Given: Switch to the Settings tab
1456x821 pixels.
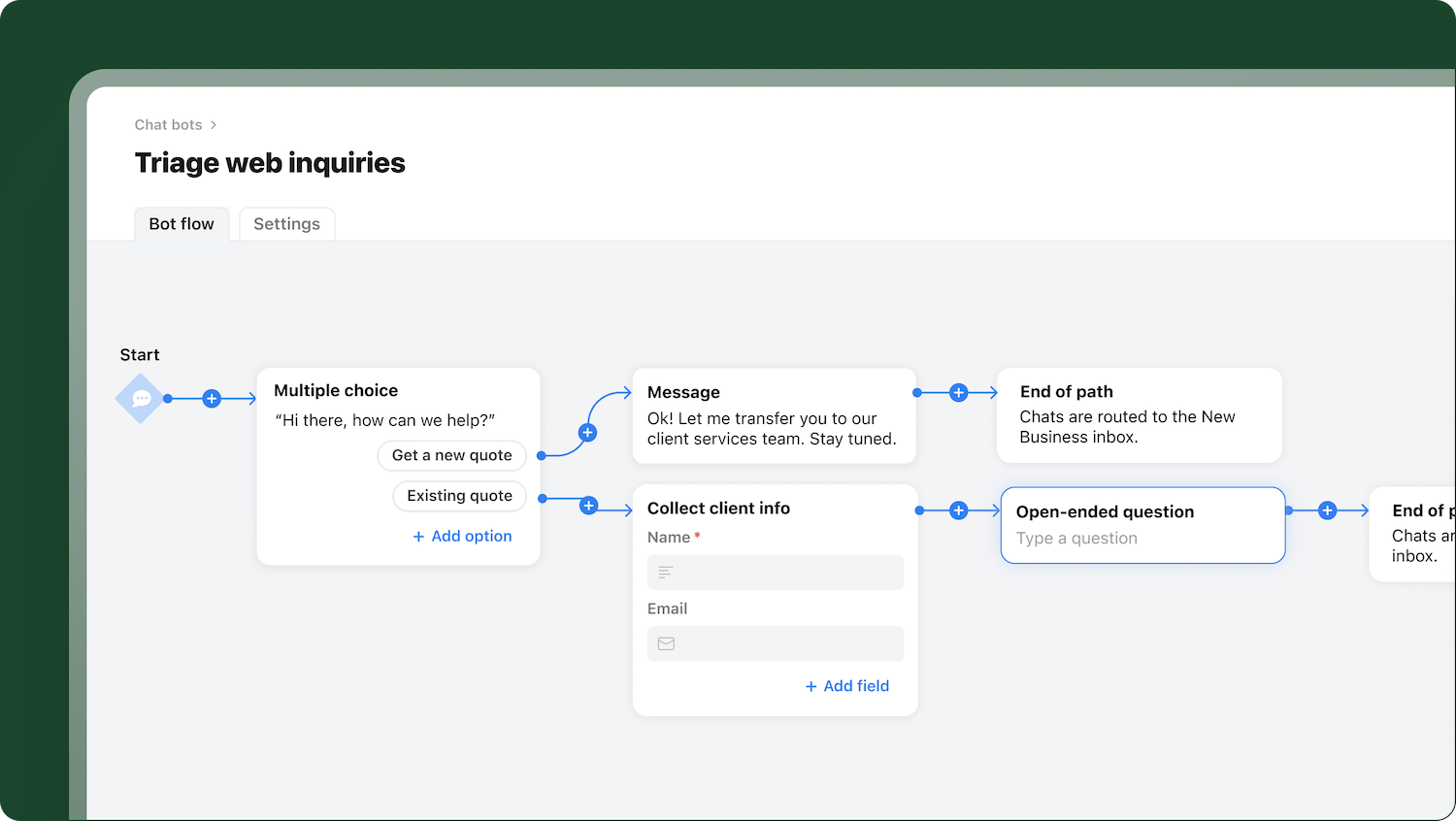Looking at the screenshot, I should 286,224.
